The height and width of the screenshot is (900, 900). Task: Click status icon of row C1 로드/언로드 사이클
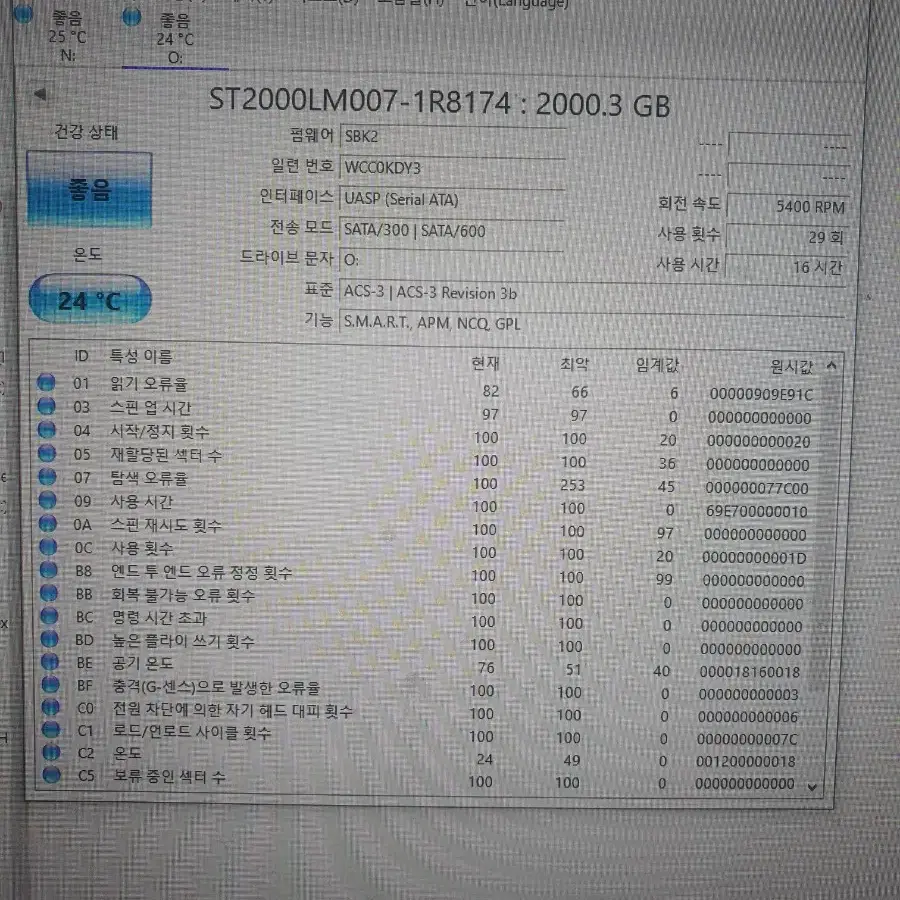(x=51, y=730)
